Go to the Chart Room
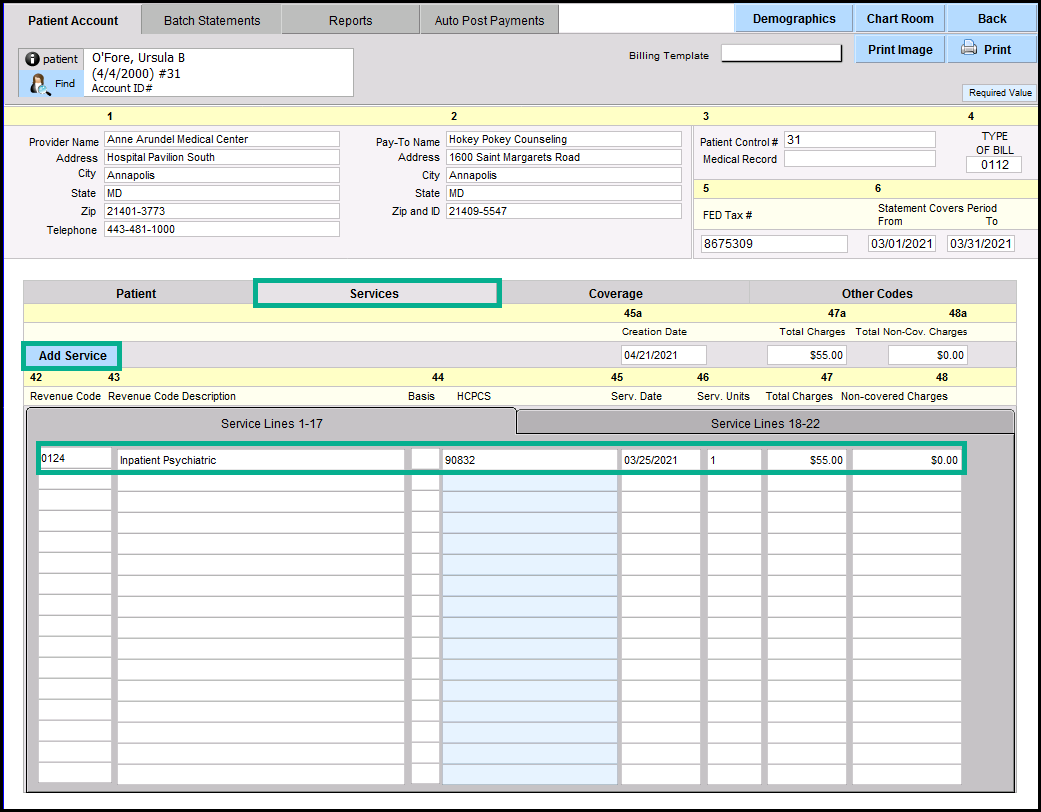Screen dimensions: 1041x812 tap(899, 19)
